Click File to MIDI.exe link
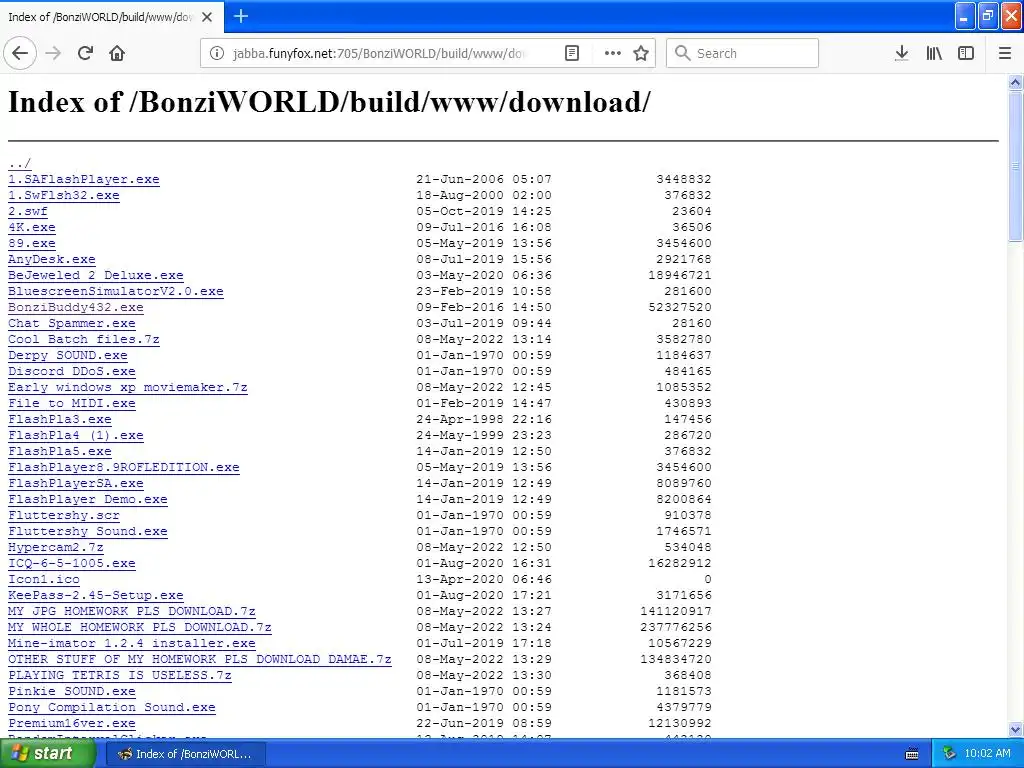The height and width of the screenshot is (768, 1024). (72, 403)
